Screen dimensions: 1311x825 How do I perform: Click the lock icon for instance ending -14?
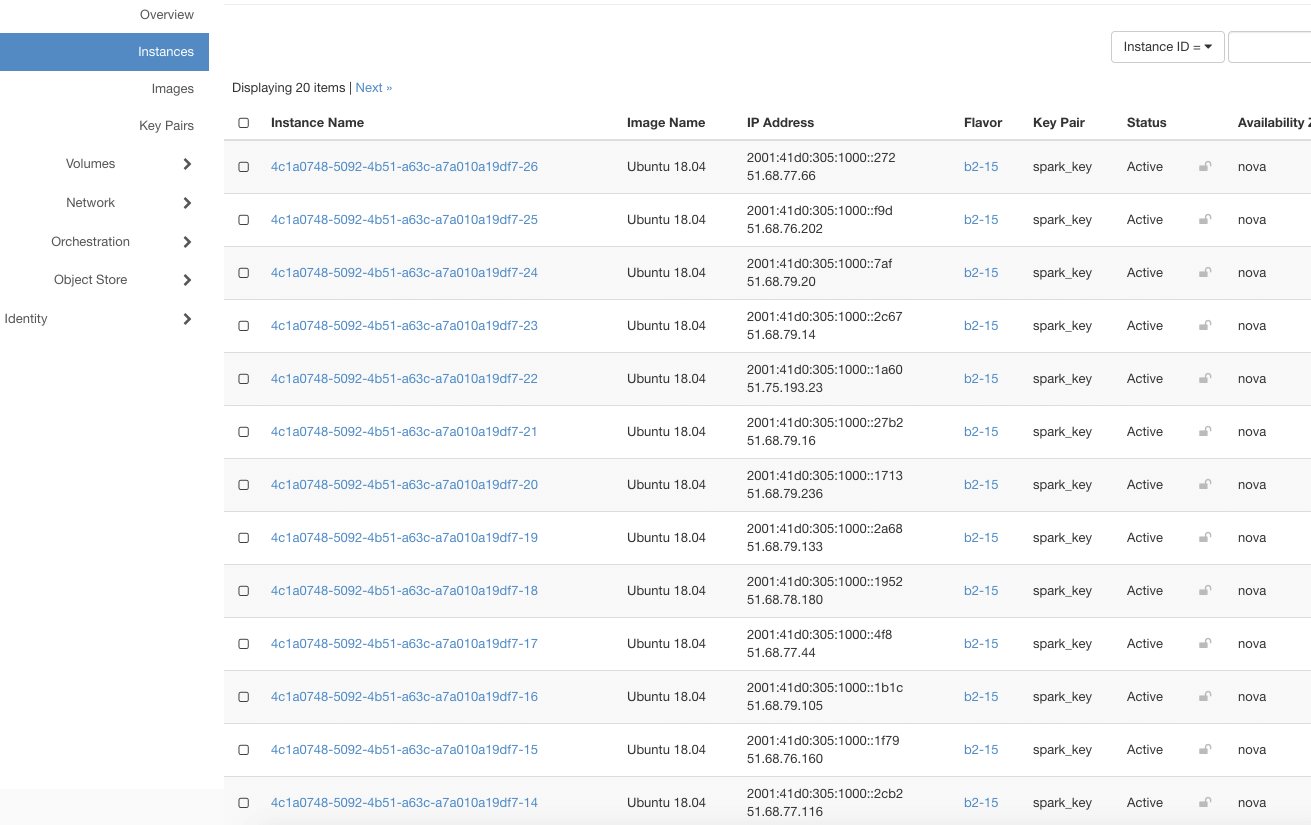tap(1205, 803)
